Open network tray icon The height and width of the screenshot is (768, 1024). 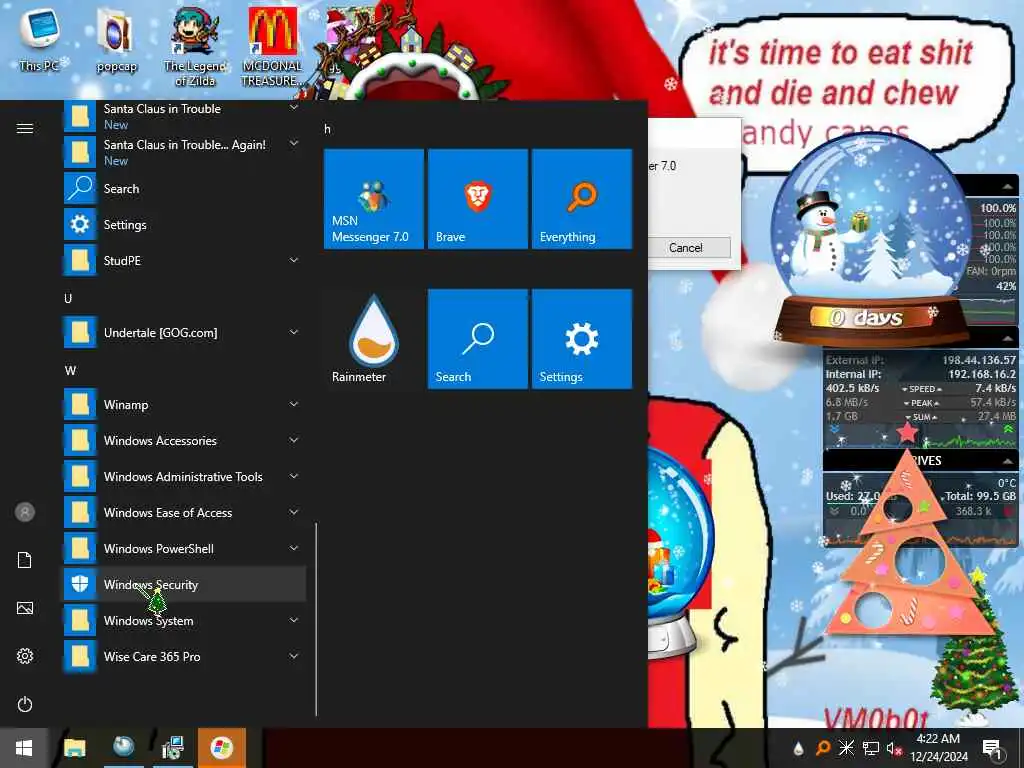coord(871,748)
